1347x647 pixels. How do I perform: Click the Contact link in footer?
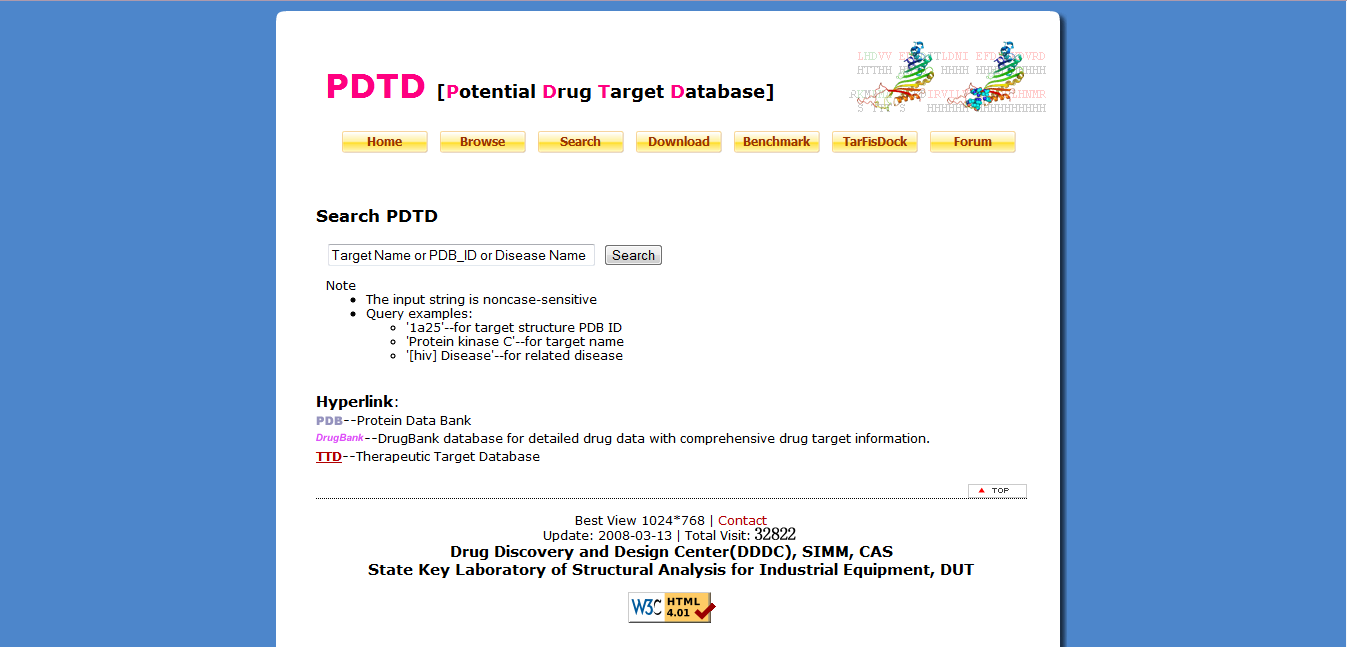point(742,520)
